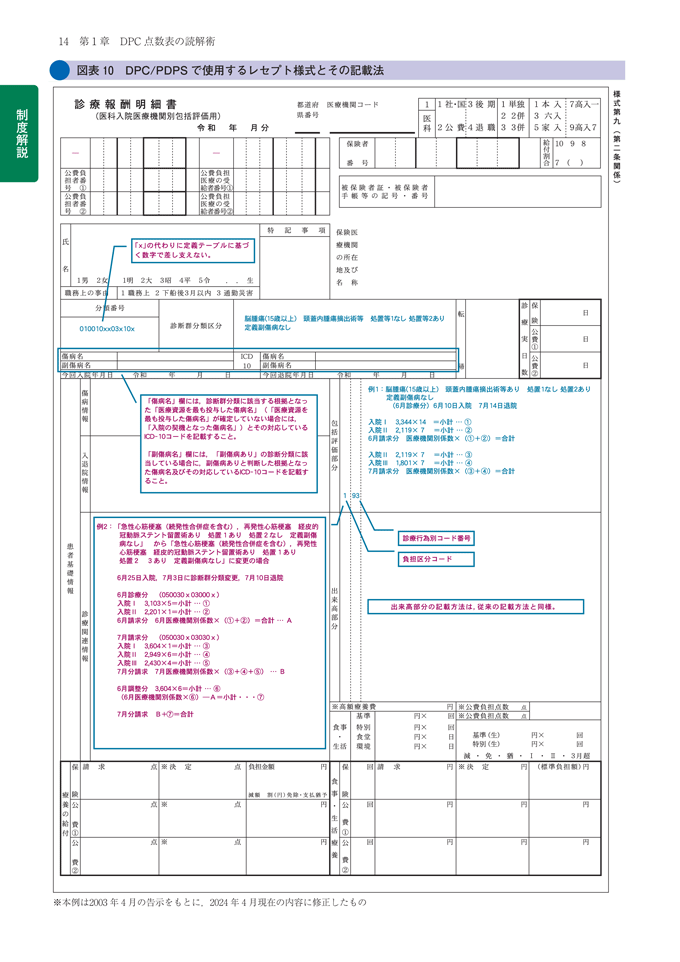Click the 特記事項 box header
The image size is (680, 962).
pos(296,230)
